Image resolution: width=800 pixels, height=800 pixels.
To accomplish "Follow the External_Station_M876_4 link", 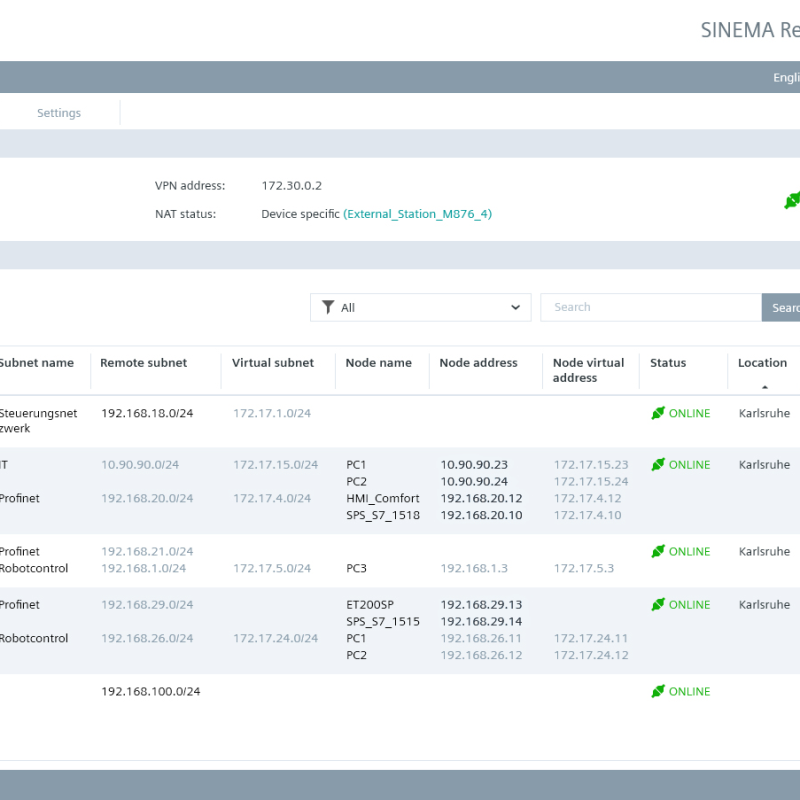I will pos(417,214).
